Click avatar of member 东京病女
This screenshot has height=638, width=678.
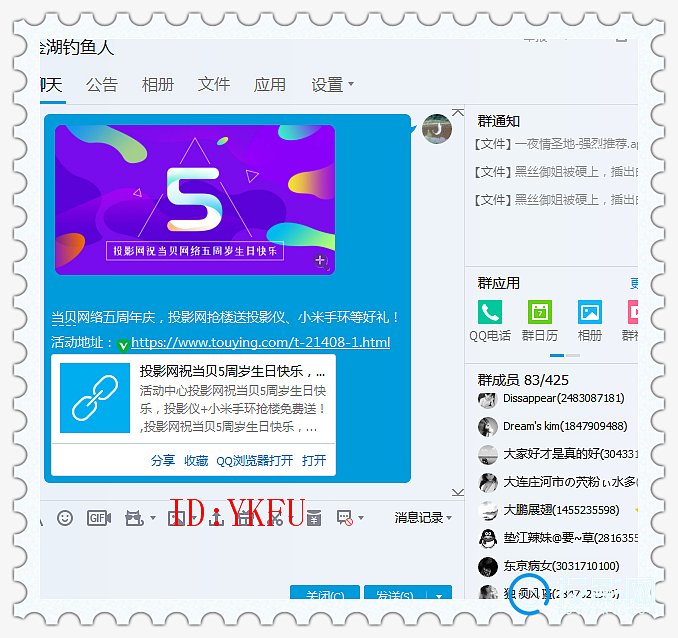(x=487, y=566)
